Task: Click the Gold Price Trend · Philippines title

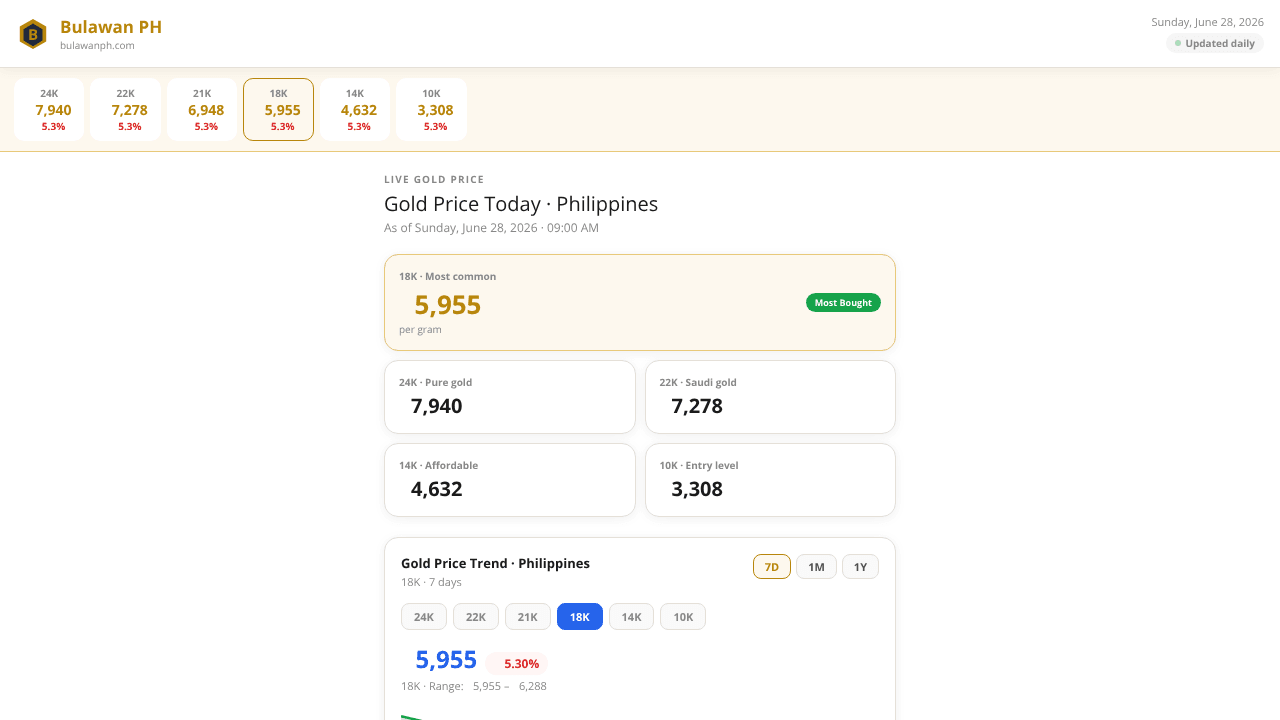Action: tap(495, 563)
